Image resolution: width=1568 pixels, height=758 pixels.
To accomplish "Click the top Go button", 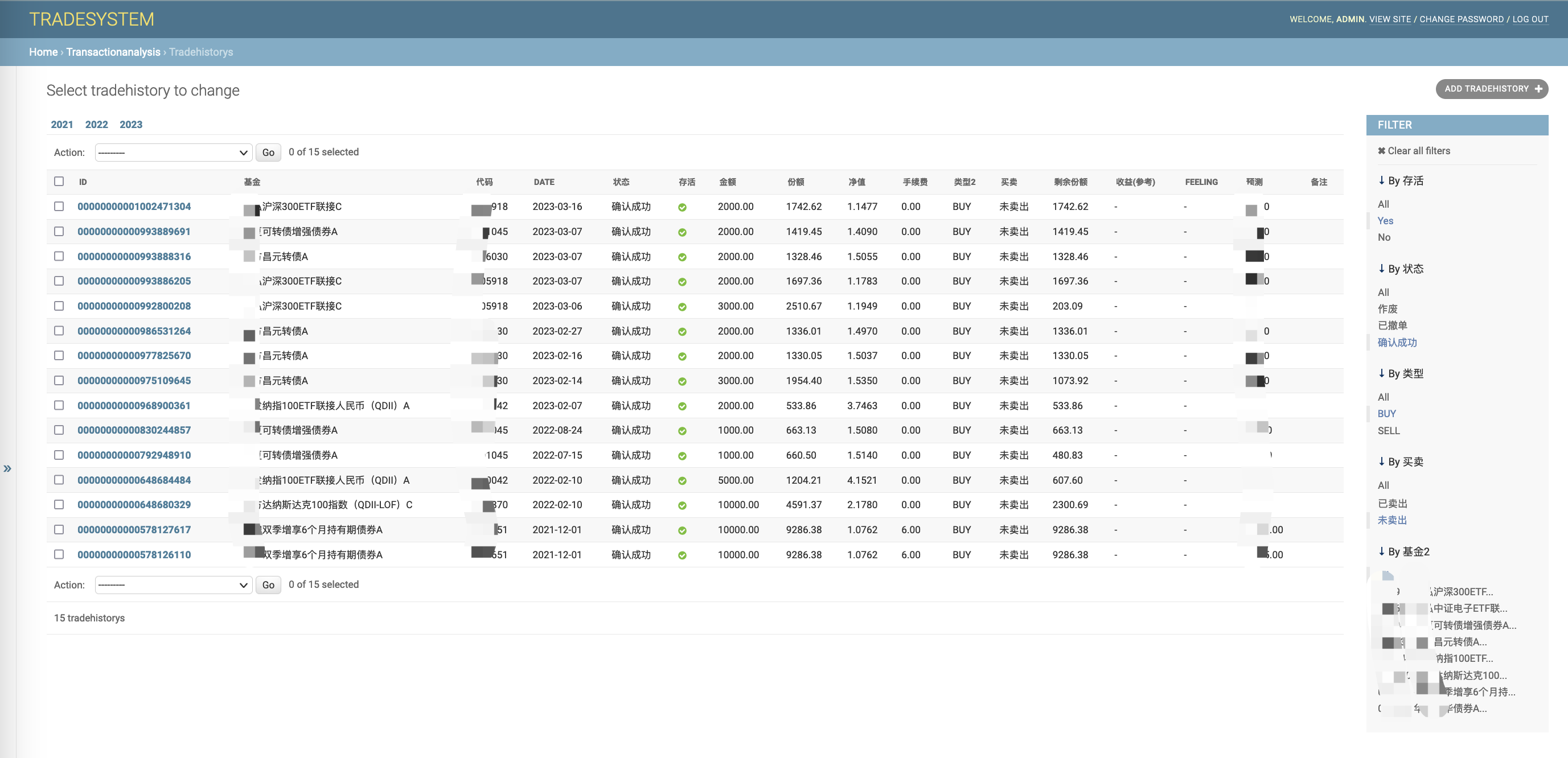I will point(268,153).
